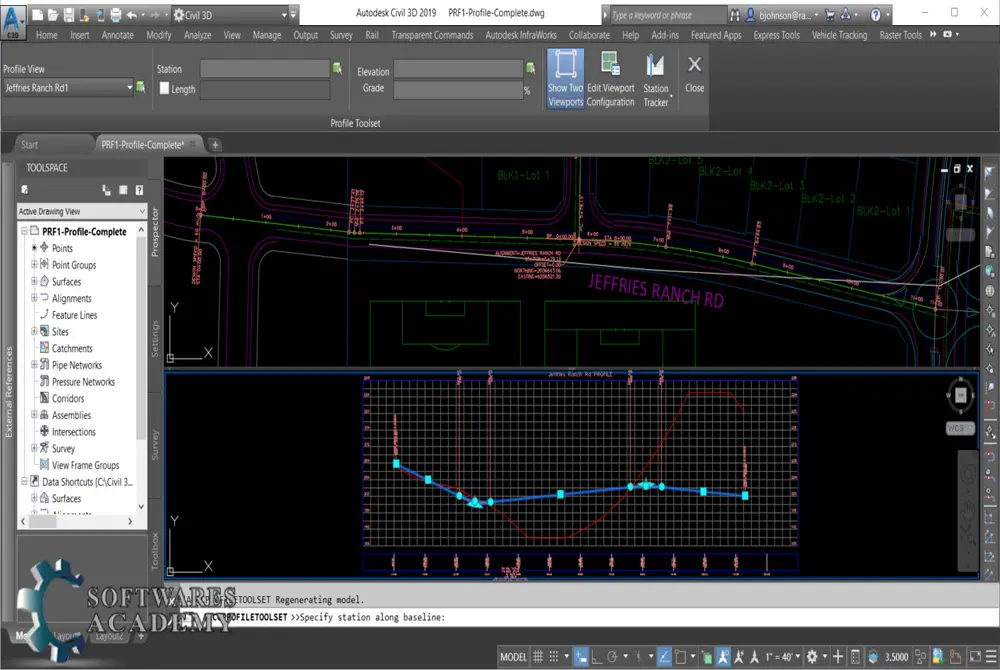The height and width of the screenshot is (670, 1000).
Task: Open the annotation scale 1" = 40' dropdown
Action: coord(783,657)
